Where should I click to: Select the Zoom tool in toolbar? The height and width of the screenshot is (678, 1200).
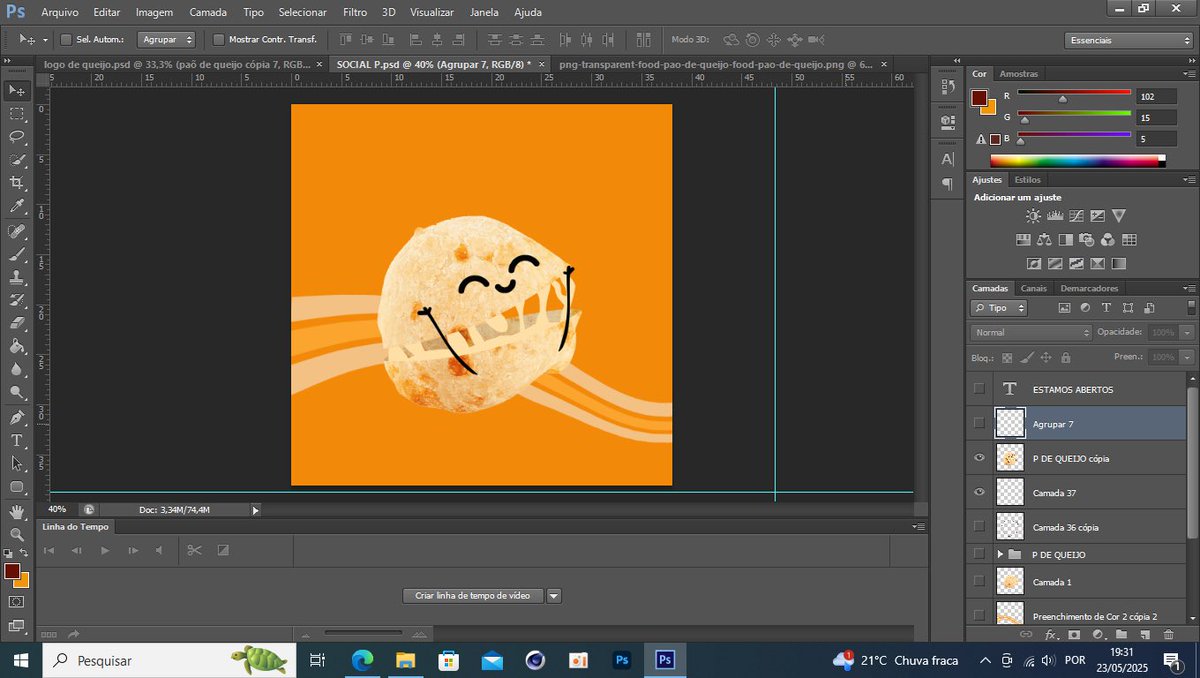(x=17, y=534)
